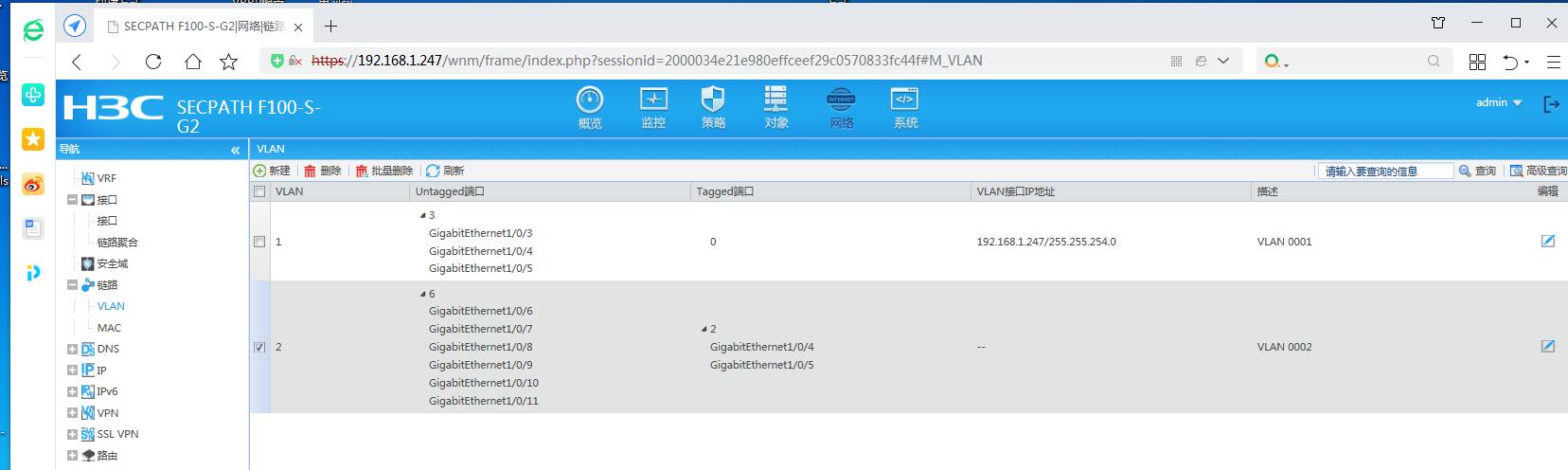Click the edit icon for VLAN 0002

pos(1547,346)
